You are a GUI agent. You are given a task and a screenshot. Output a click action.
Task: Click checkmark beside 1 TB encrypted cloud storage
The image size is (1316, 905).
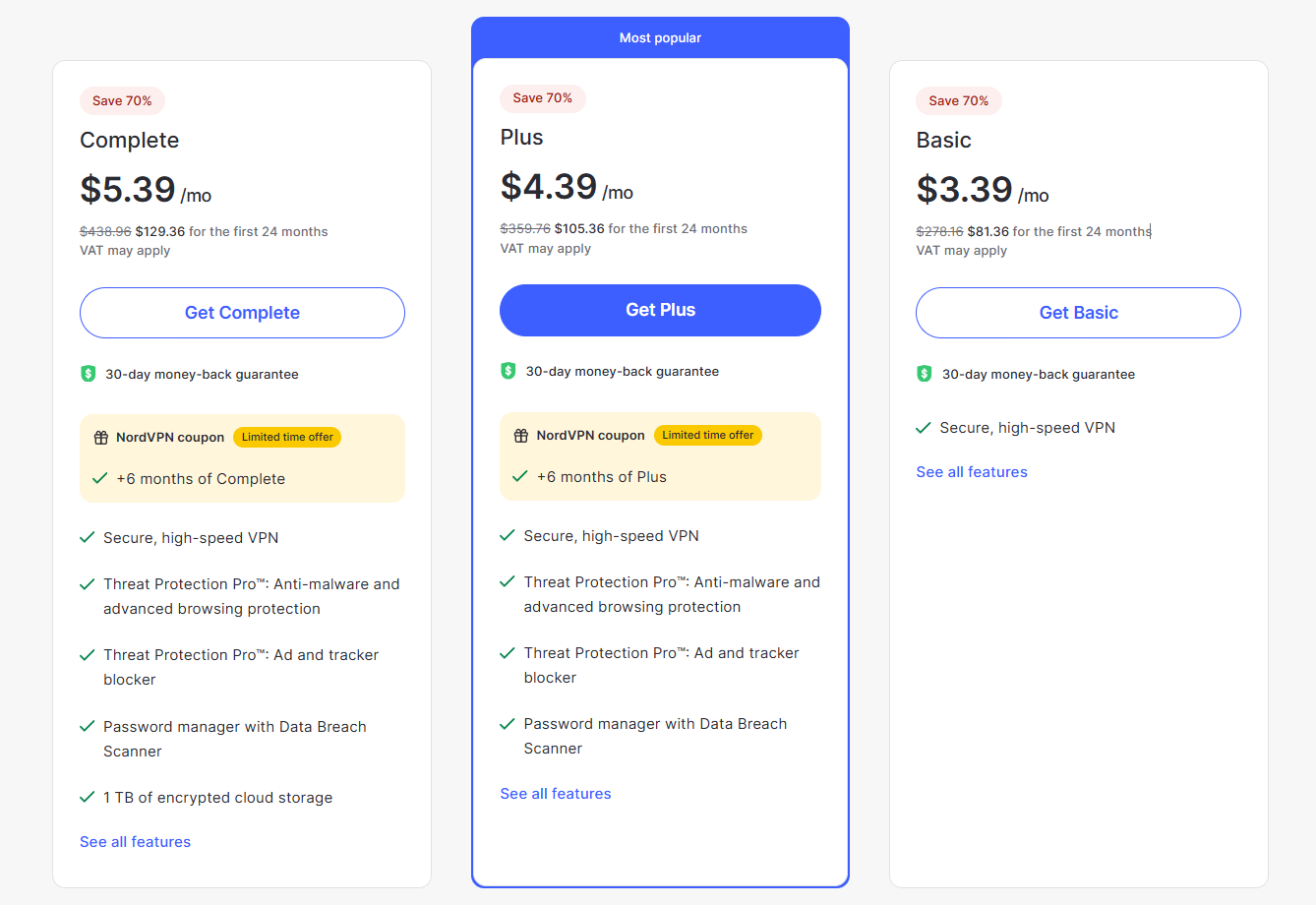pyautogui.click(x=88, y=797)
